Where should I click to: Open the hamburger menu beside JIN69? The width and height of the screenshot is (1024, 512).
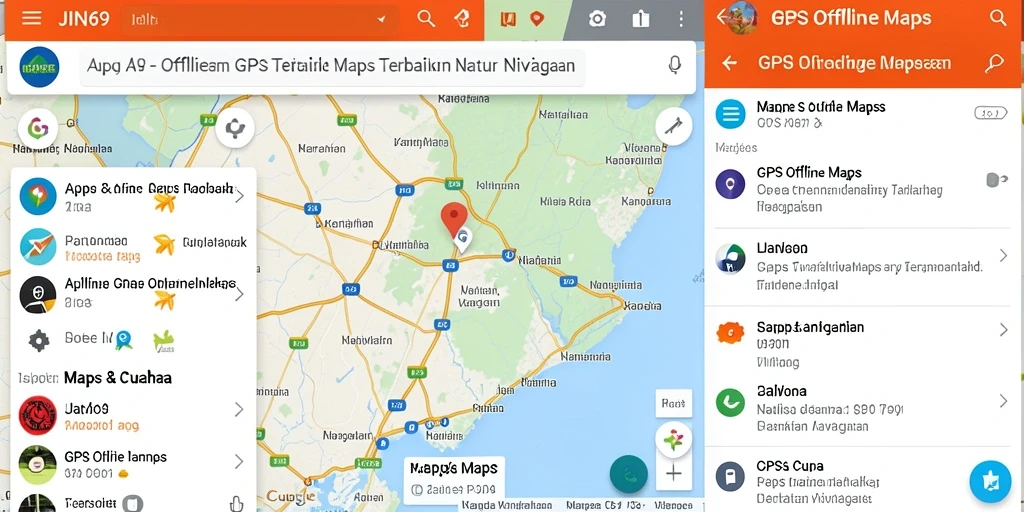31,18
